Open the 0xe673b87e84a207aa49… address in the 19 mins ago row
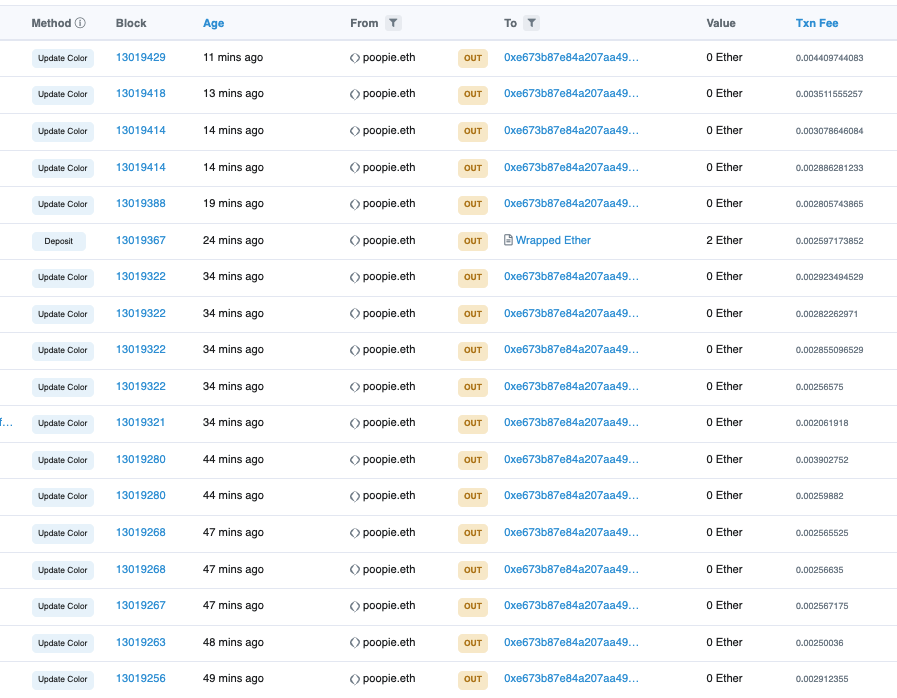The height and width of the screenshot is (698, 897). [571, 203]
